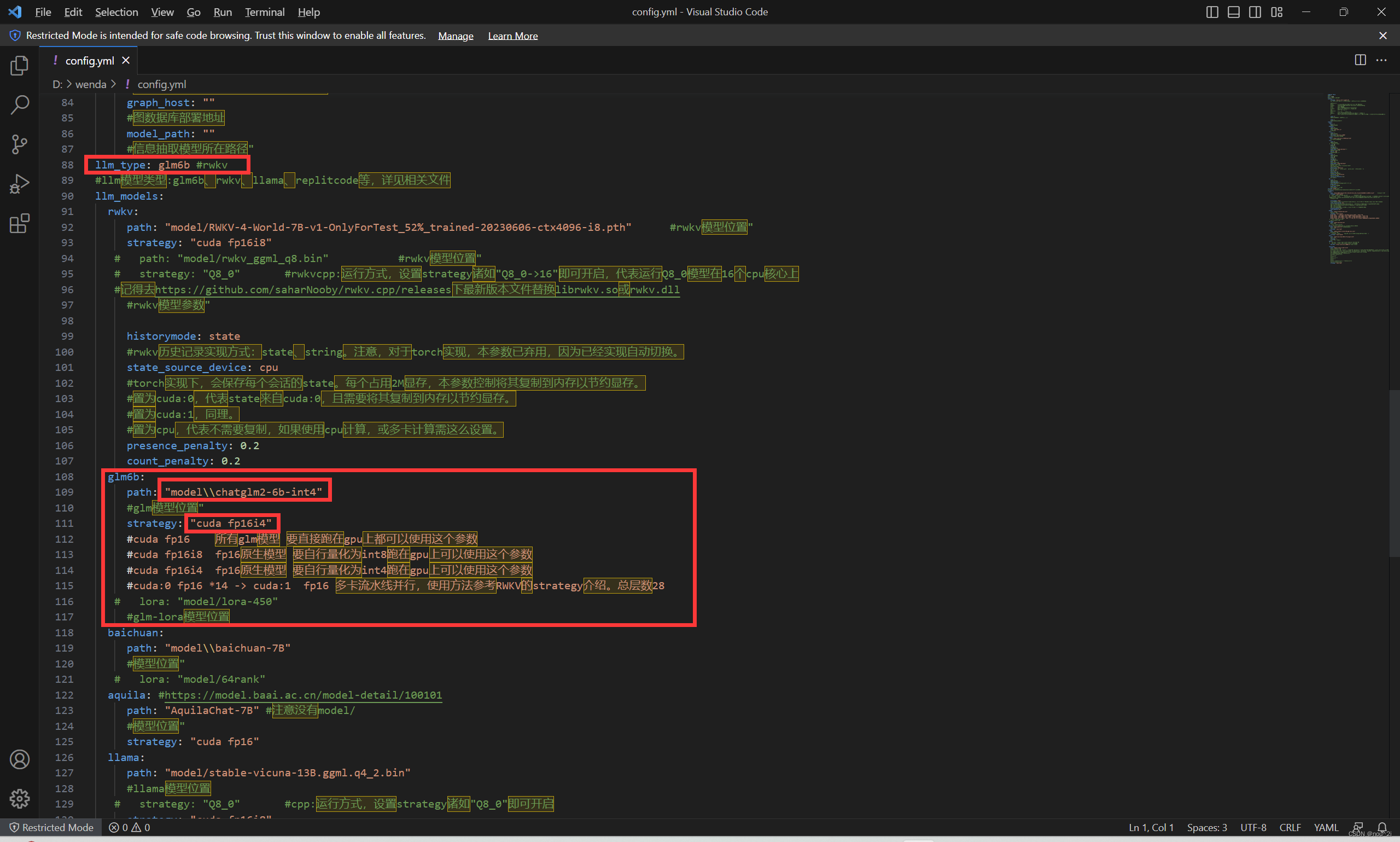Toggle the Panel layout button
The image size is (1400, 842).
point(1233,12)
